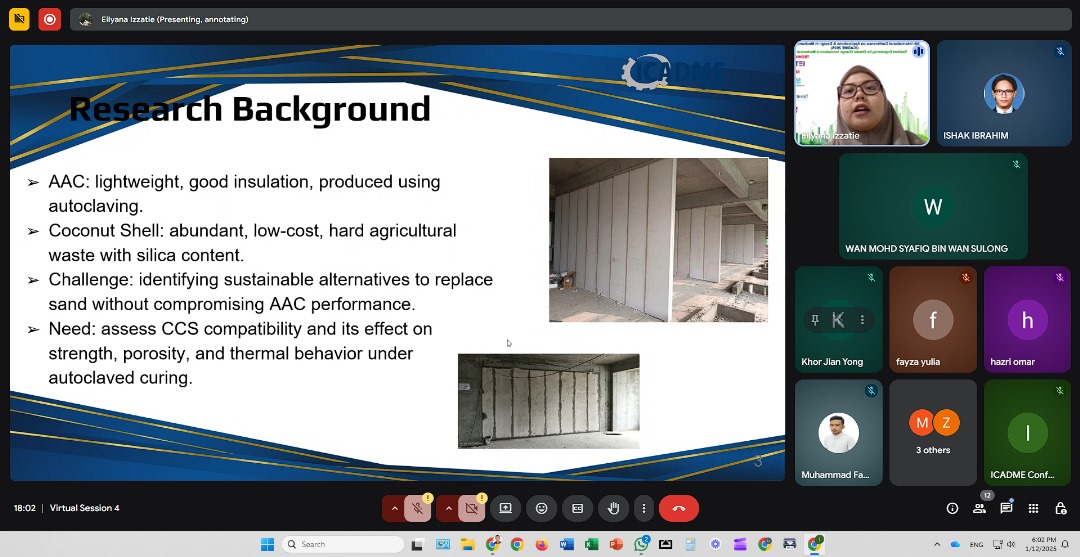Open chat with everyone panel
This screenshot has height=557, width=1080.
1006,508
